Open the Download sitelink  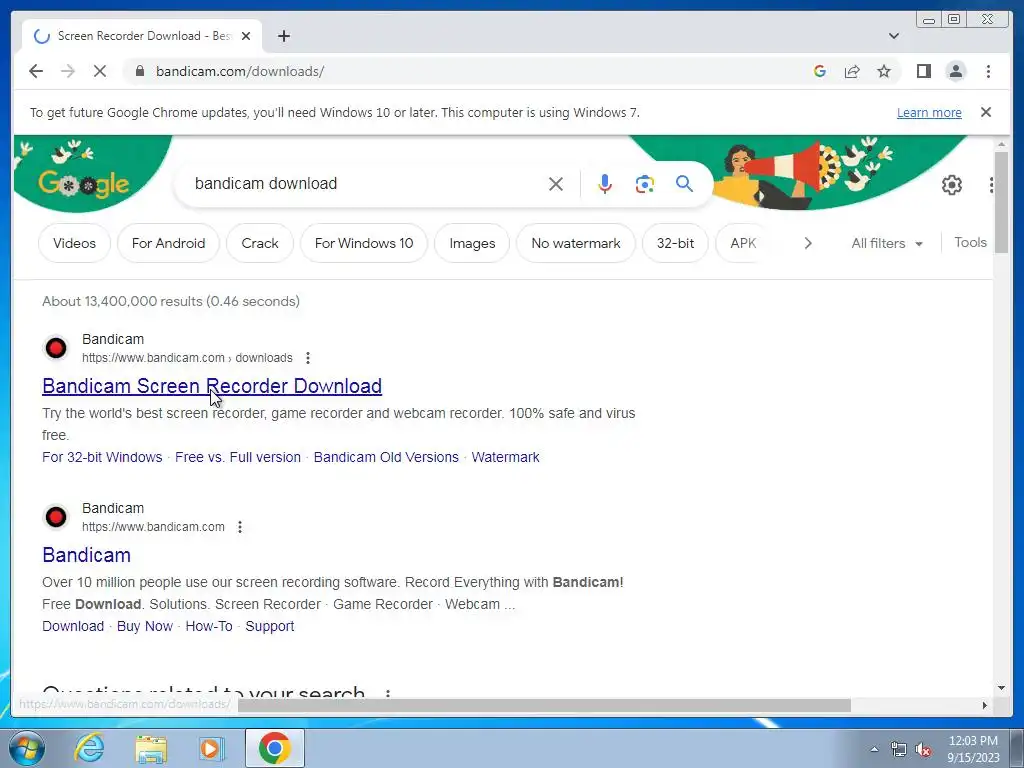tap(73, 626)
